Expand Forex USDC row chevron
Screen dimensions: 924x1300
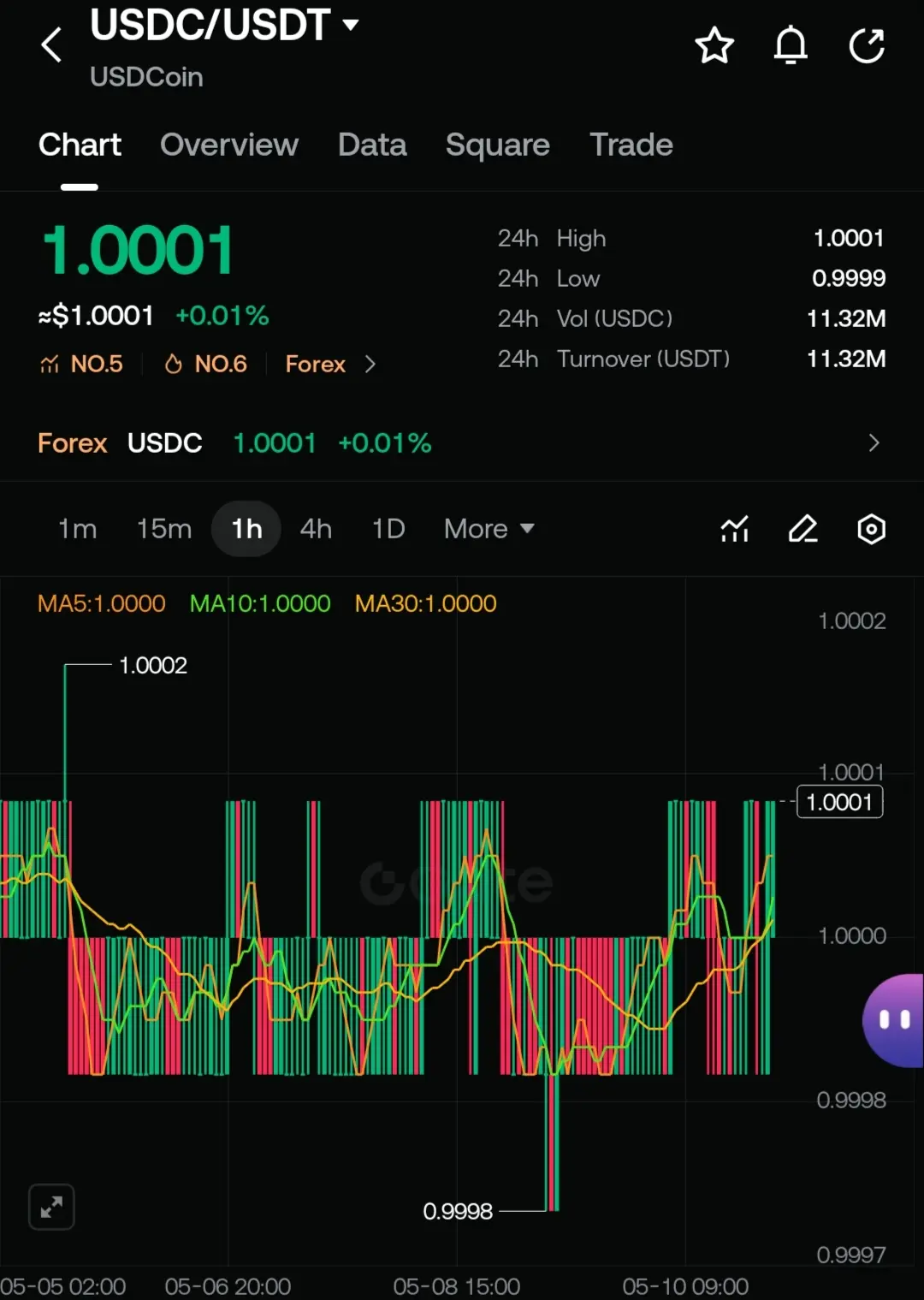pyautogui.click(x=874, y=443)
